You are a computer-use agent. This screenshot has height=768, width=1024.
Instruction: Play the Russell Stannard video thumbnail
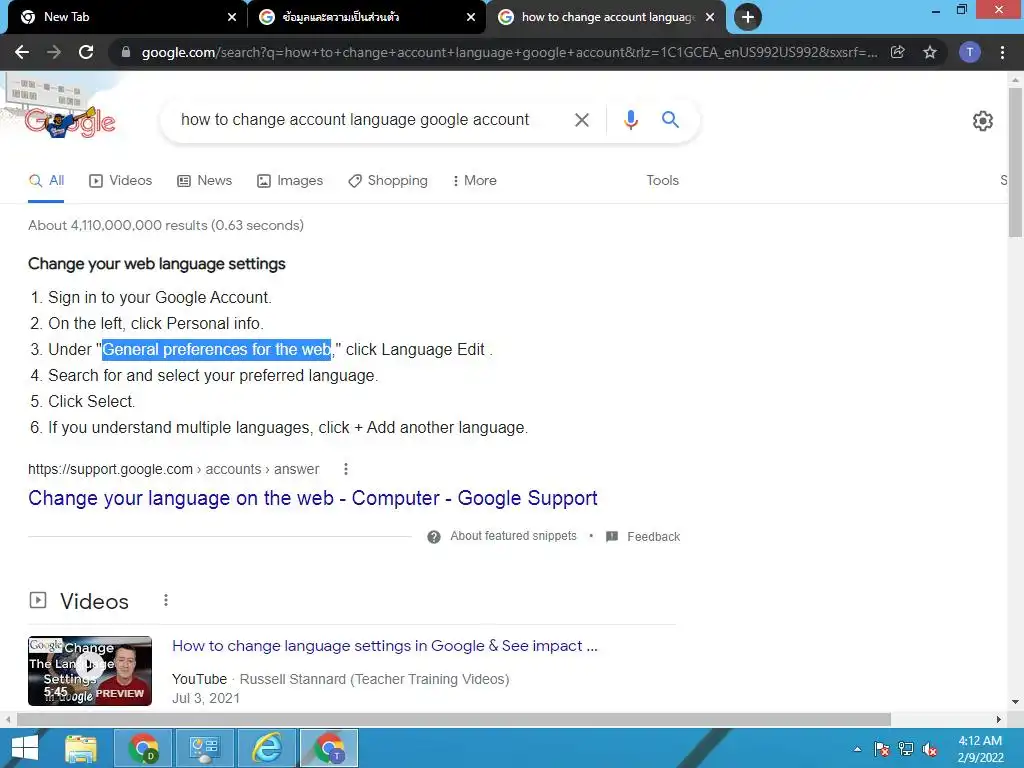(90, 671)
